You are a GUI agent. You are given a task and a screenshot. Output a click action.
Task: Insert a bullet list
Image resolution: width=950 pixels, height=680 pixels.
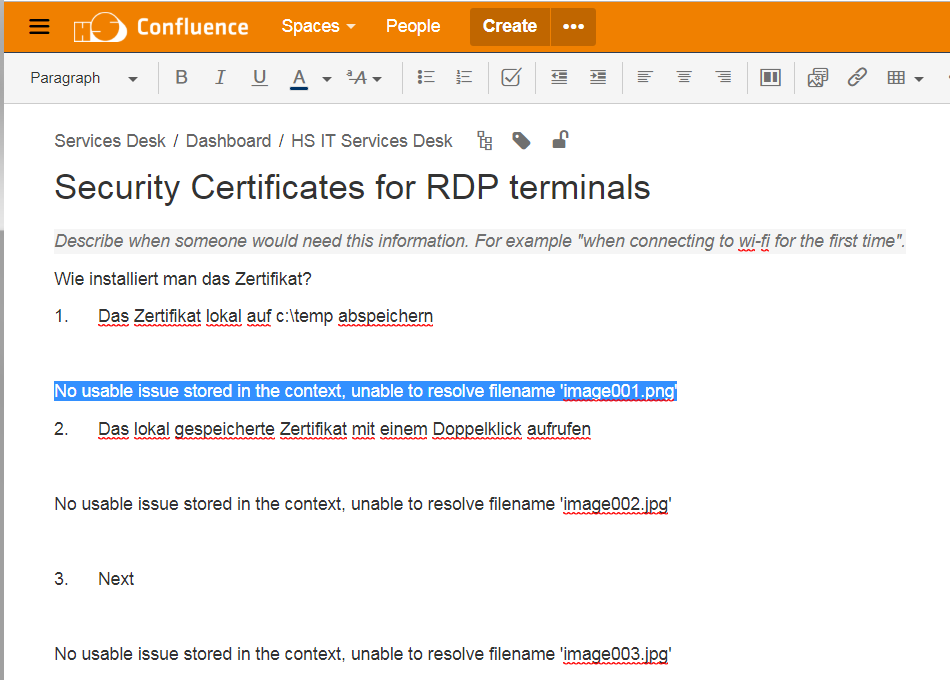click(426, 77)
